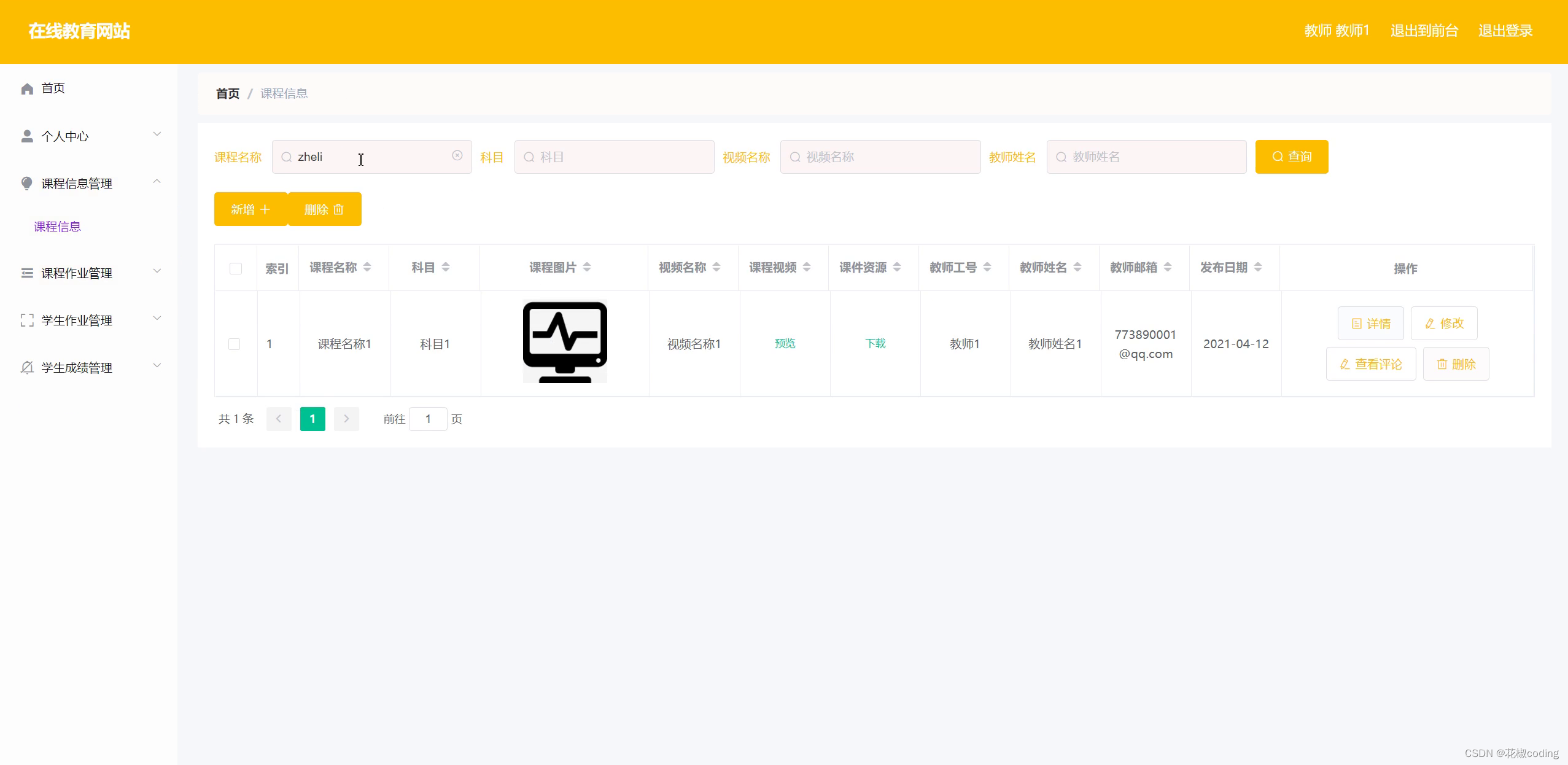Screen dimensions: 1568x765
Task: Check the row 1 checkbox
Action: click(x=235, y=344)
